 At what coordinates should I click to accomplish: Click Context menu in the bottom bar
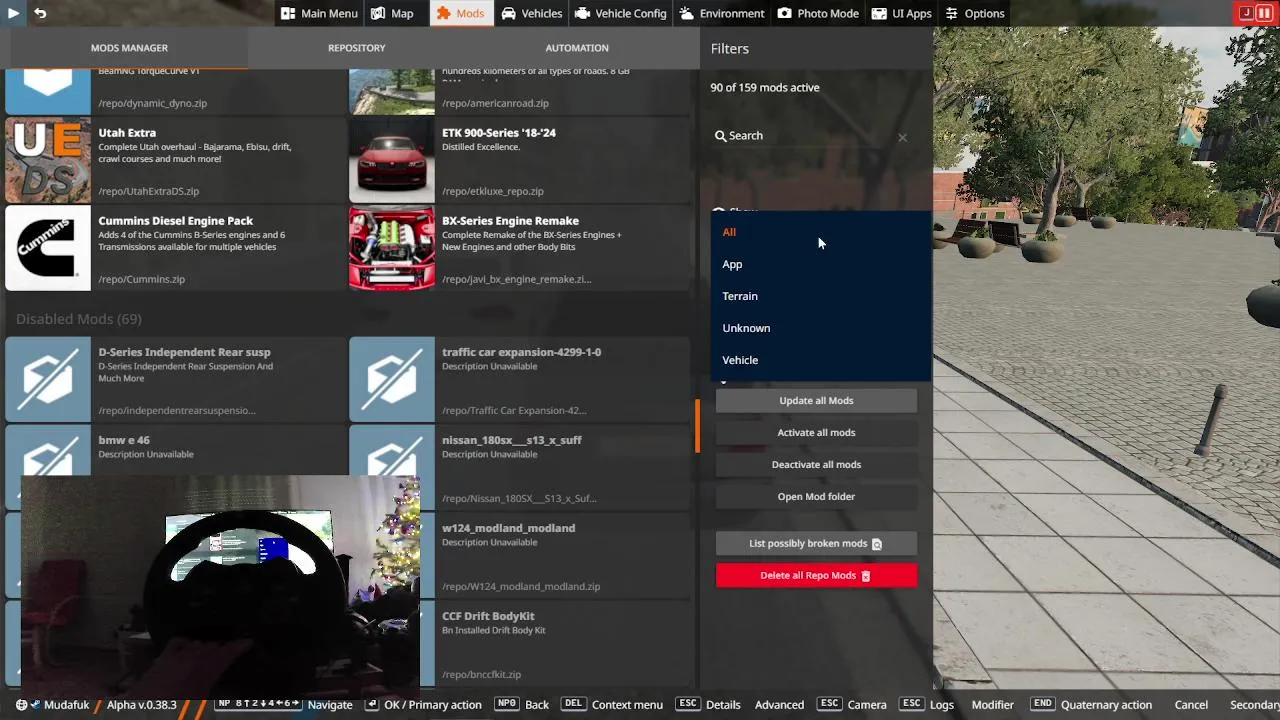pyautogui.click(x=627, y=705)
